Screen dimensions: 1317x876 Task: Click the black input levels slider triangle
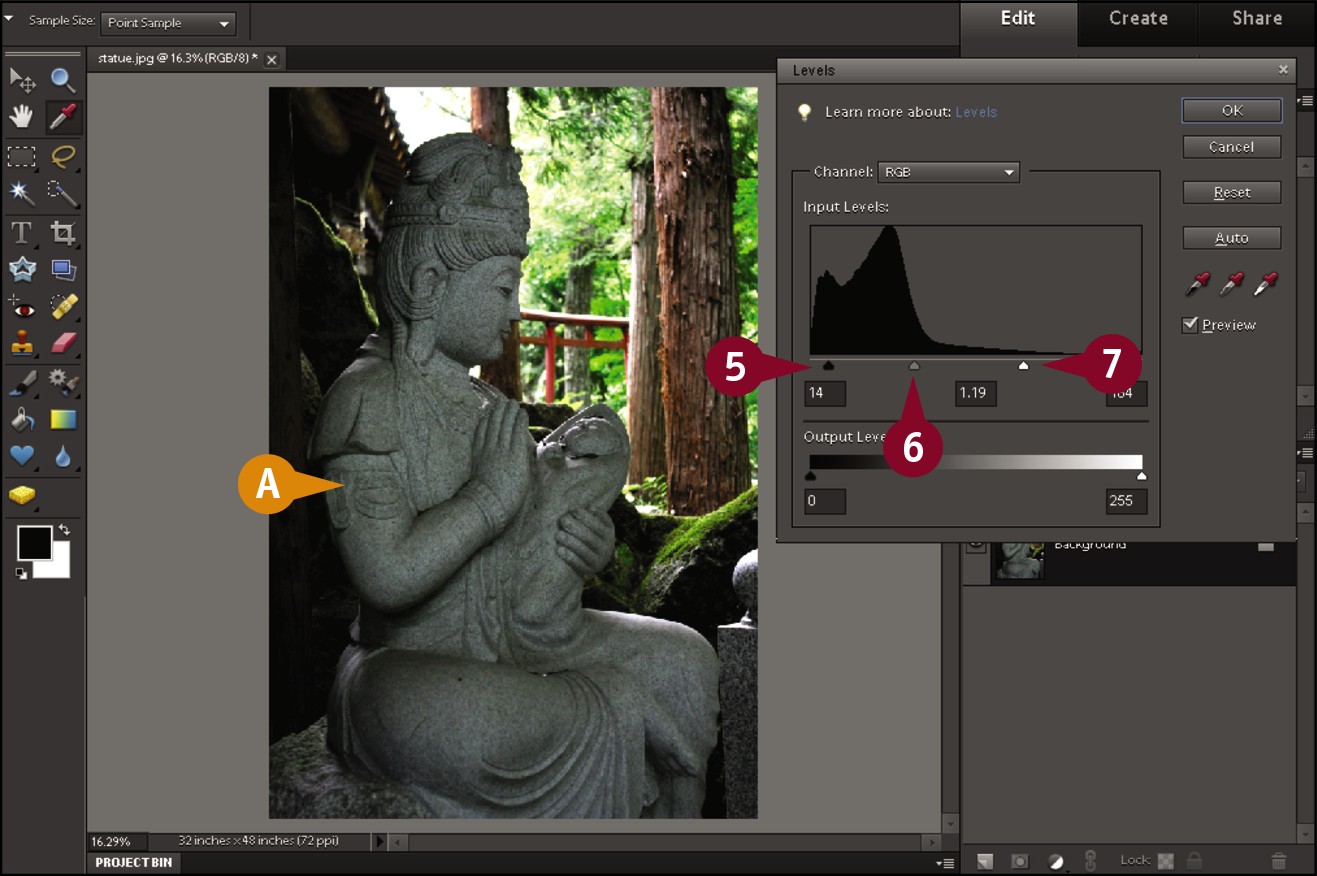[828, 366]
